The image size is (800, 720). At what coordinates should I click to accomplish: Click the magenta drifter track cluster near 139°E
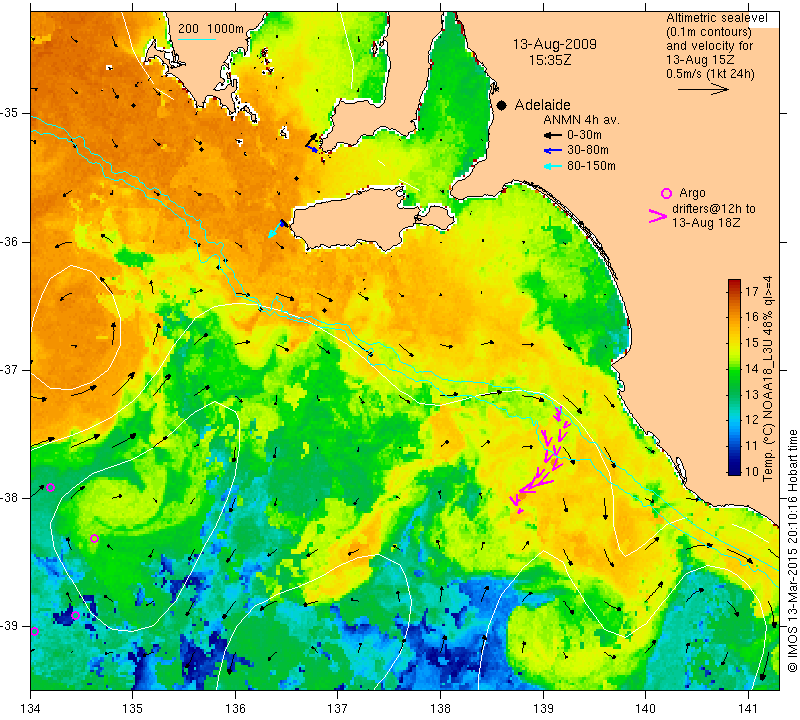click(x=542, y=459)
